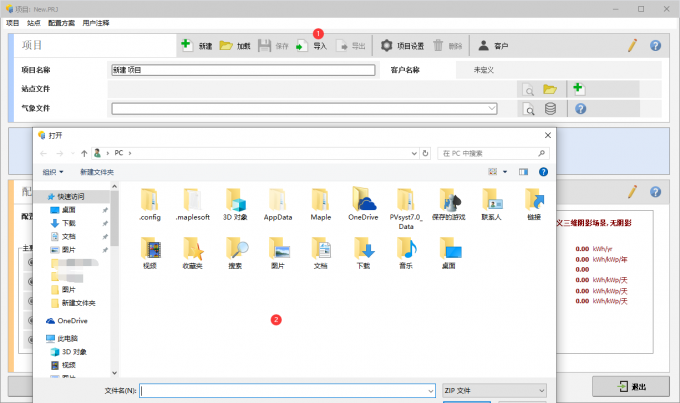Click OneDrive in the navigation sidebar
Screen dimensions: 680x403
72,321
